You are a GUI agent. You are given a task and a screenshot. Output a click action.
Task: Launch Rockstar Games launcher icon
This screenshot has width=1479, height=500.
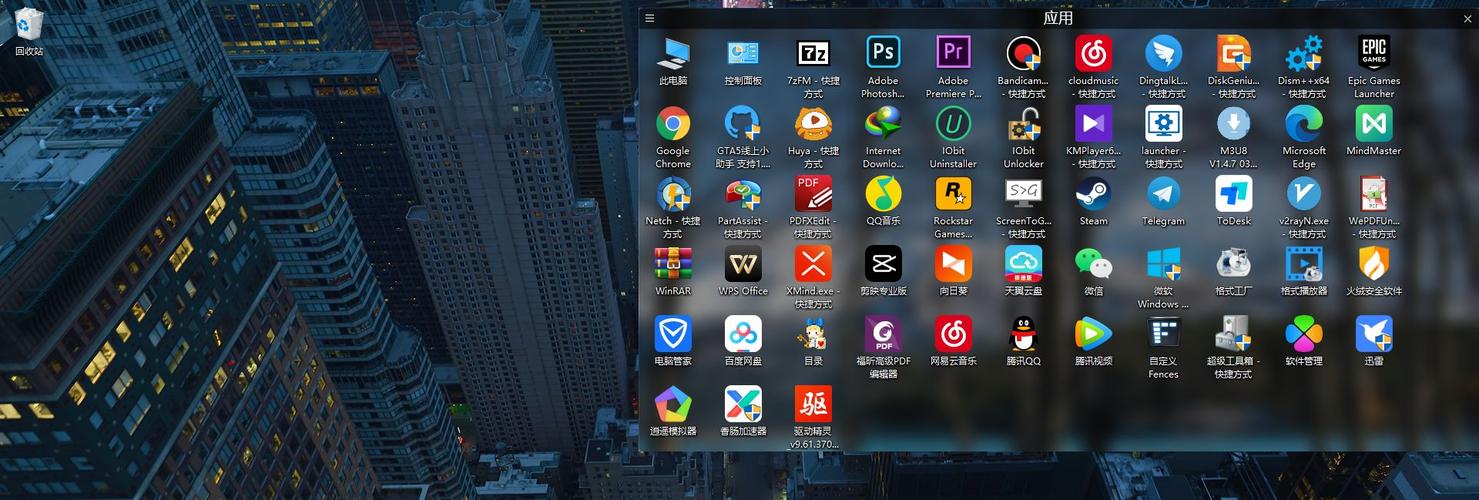[x=953, y=194]
